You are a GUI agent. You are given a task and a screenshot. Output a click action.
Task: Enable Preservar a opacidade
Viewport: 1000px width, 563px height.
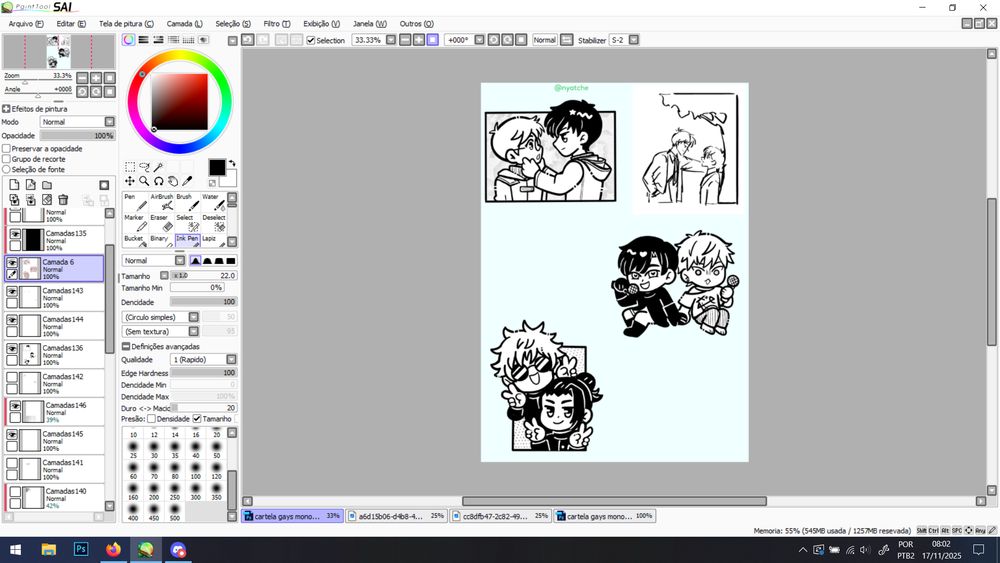pos(6,149)
